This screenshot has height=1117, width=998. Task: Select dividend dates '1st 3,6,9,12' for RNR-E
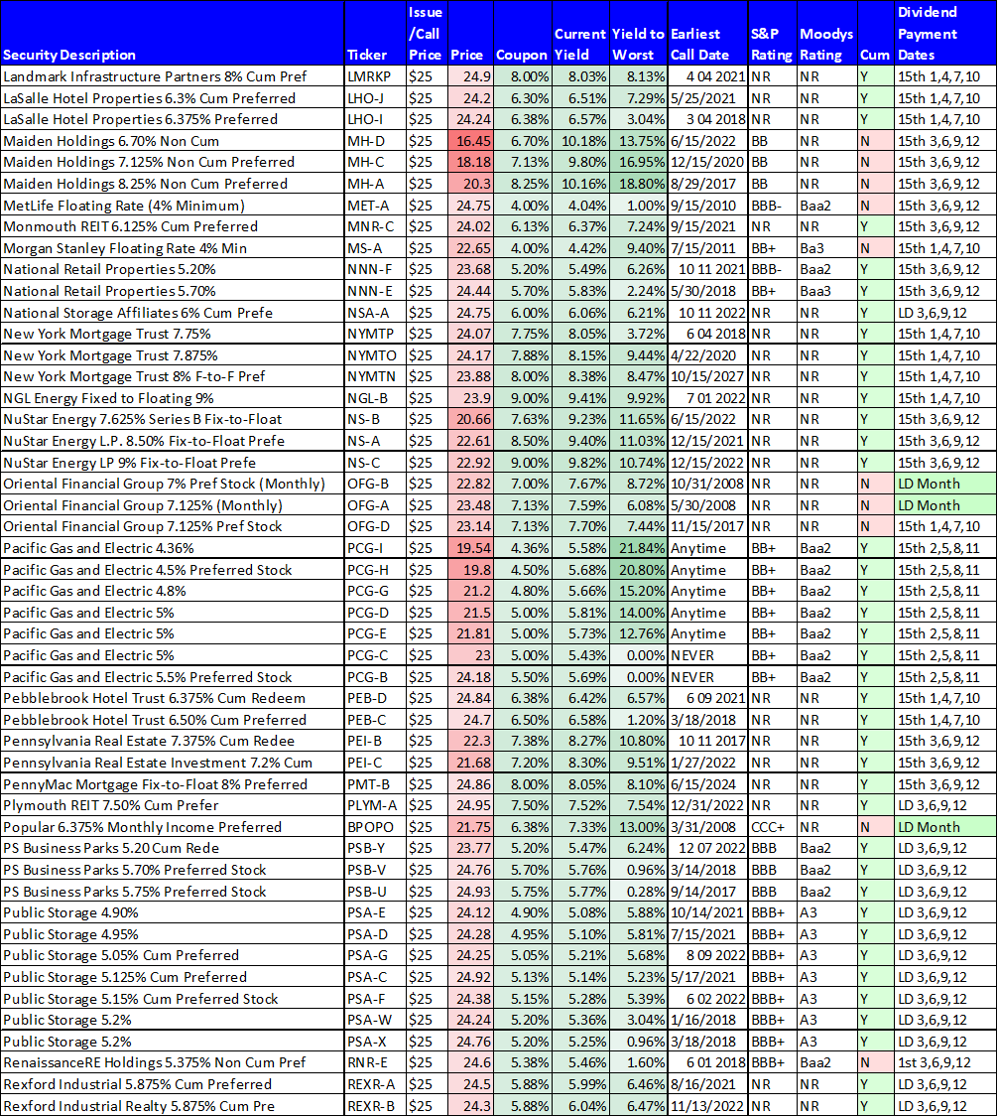(945, 1062)
